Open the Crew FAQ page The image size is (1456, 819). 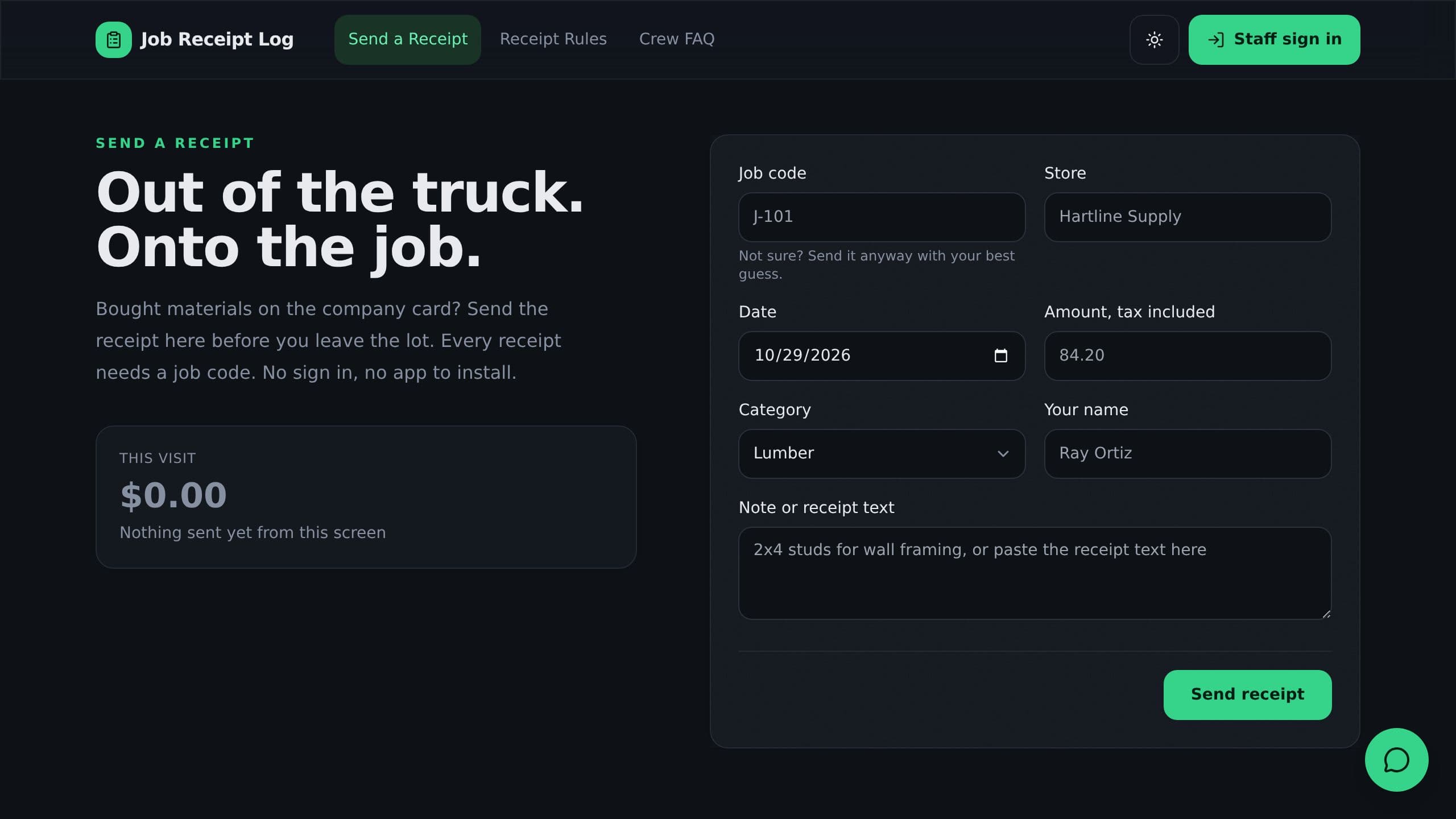(x=677, y=39)
